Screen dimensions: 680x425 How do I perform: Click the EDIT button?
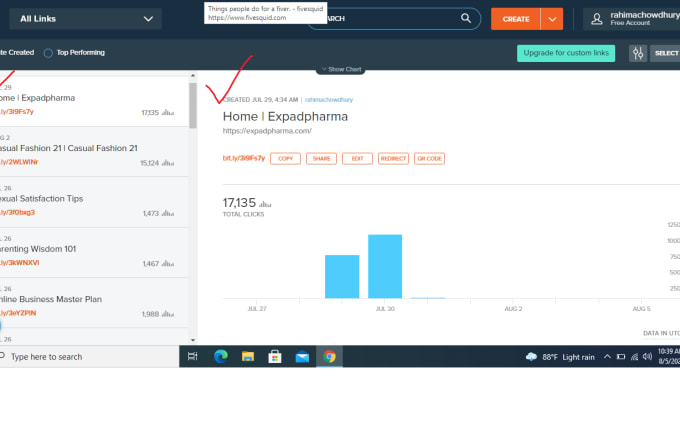pos(357,159)
